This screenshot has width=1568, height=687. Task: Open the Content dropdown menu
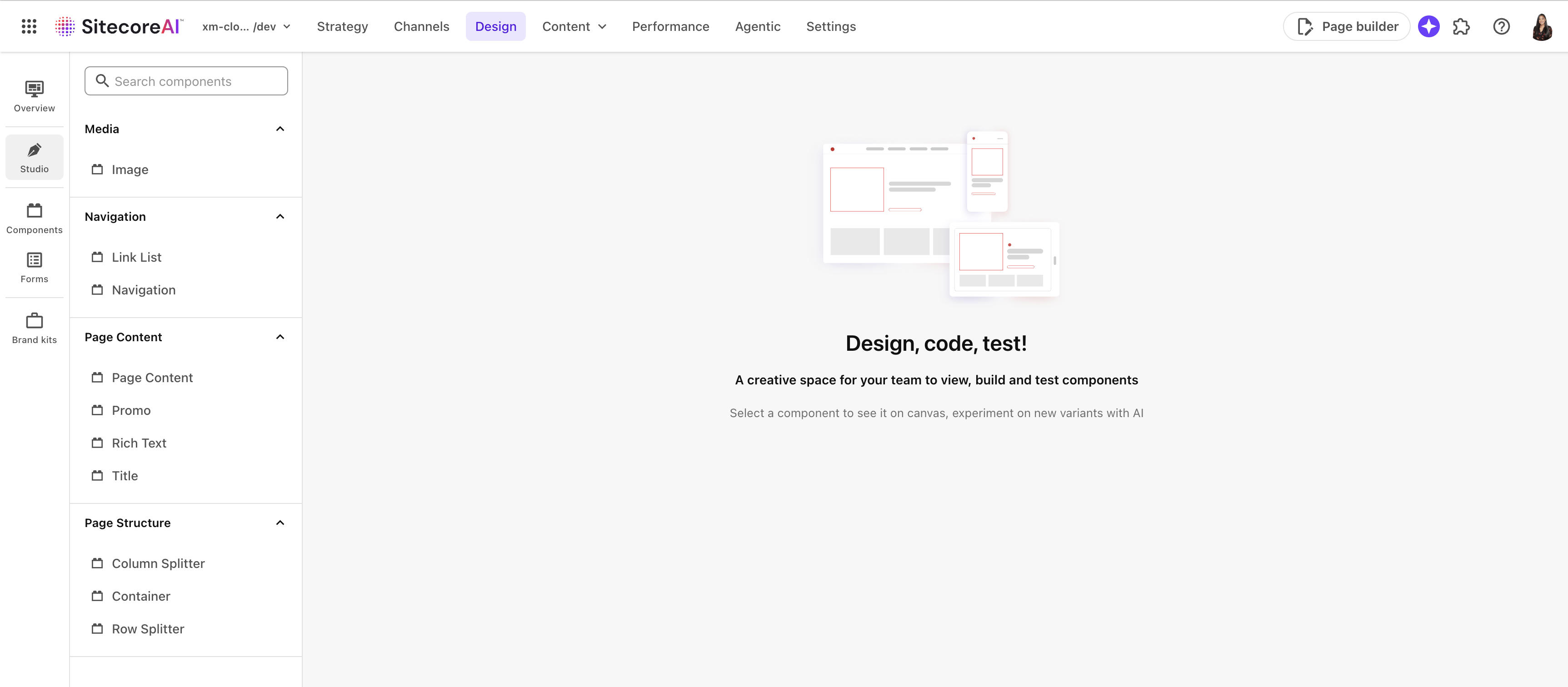coord(574,26)
